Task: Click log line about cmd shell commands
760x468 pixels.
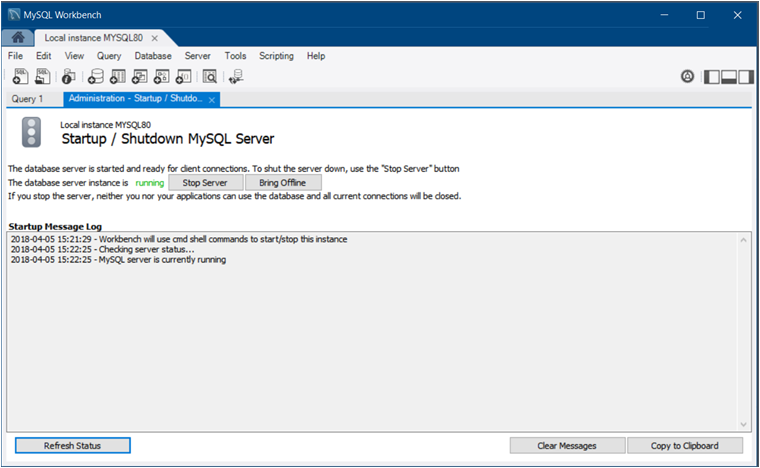Action: (179, 239)
